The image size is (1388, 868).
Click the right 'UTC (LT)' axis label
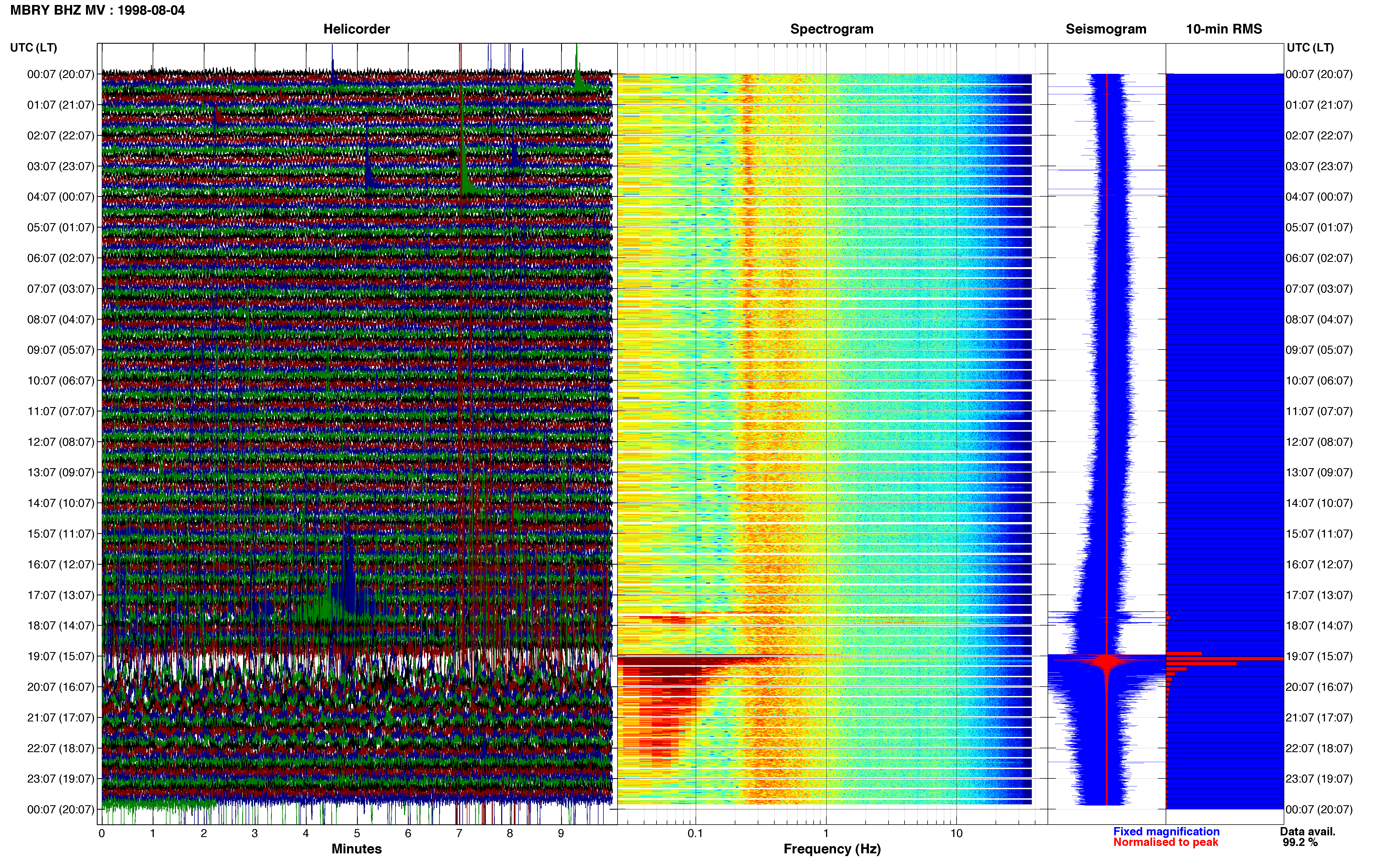[x=1310, y=48]
